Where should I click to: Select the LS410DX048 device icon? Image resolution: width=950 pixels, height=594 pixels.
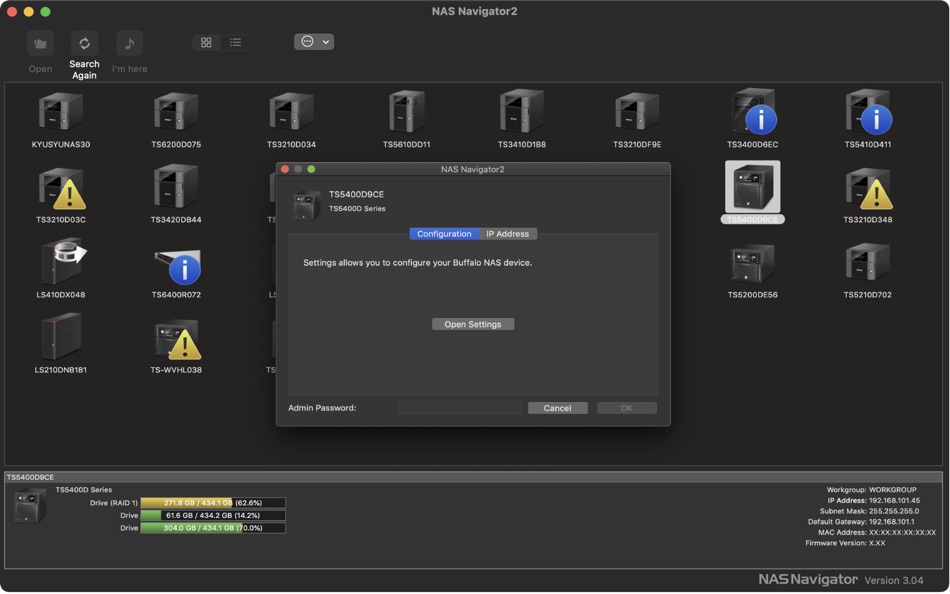click(x=63, y=262)
